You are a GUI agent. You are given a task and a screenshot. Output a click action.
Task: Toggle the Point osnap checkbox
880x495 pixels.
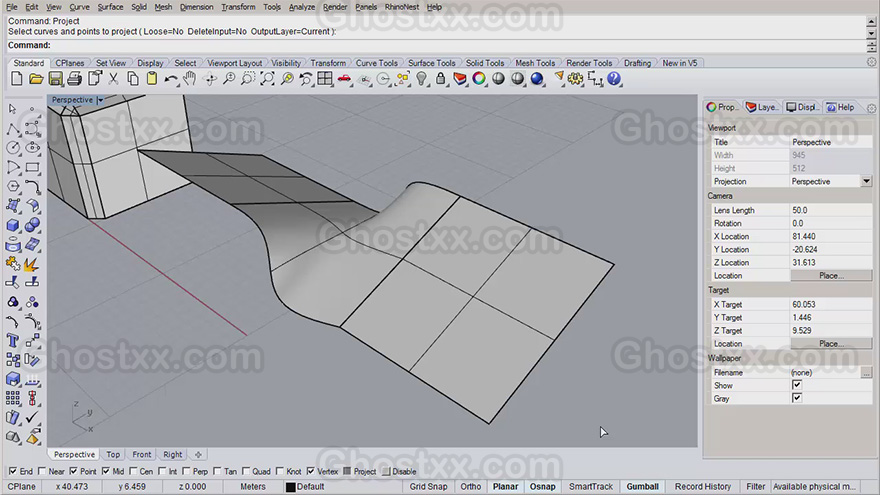[x=74, y=471]
